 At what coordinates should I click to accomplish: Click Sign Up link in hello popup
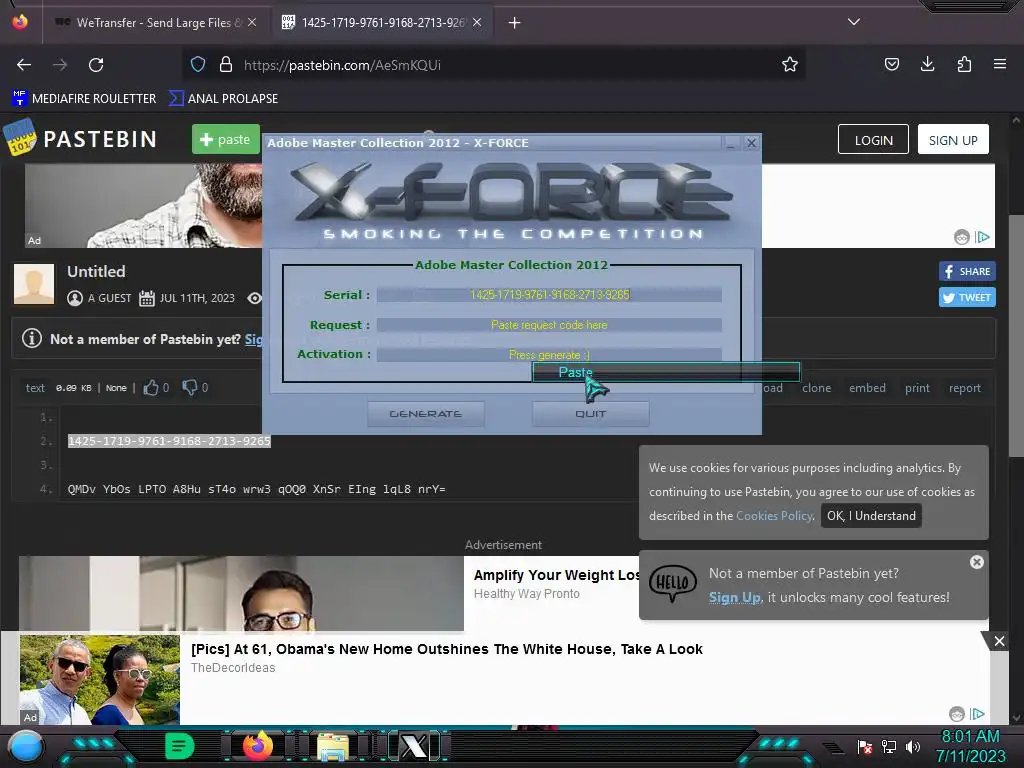pyautogui.click(x=735, y=598)
